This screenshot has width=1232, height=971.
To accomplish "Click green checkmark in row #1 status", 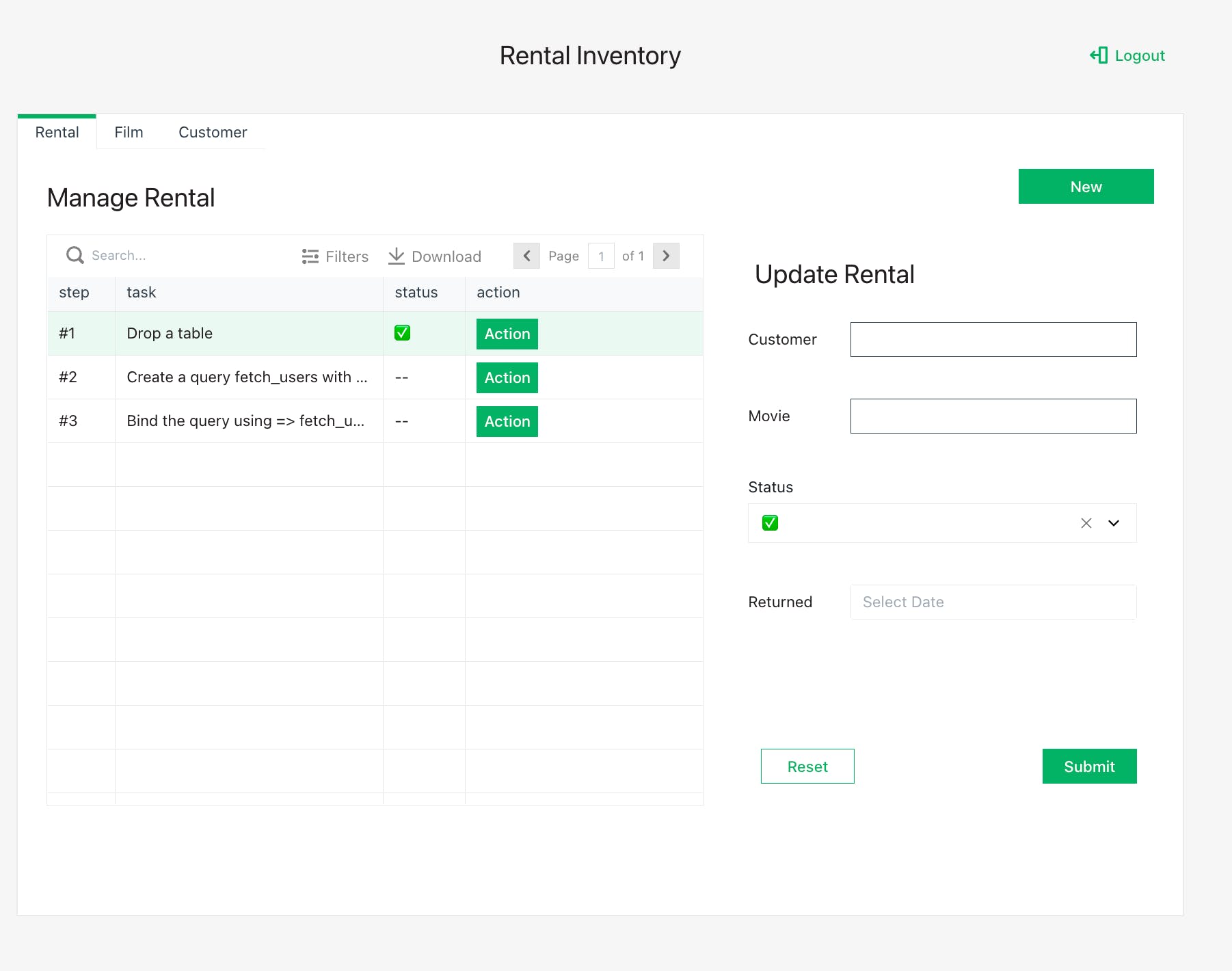I will (x=402, y=333).
